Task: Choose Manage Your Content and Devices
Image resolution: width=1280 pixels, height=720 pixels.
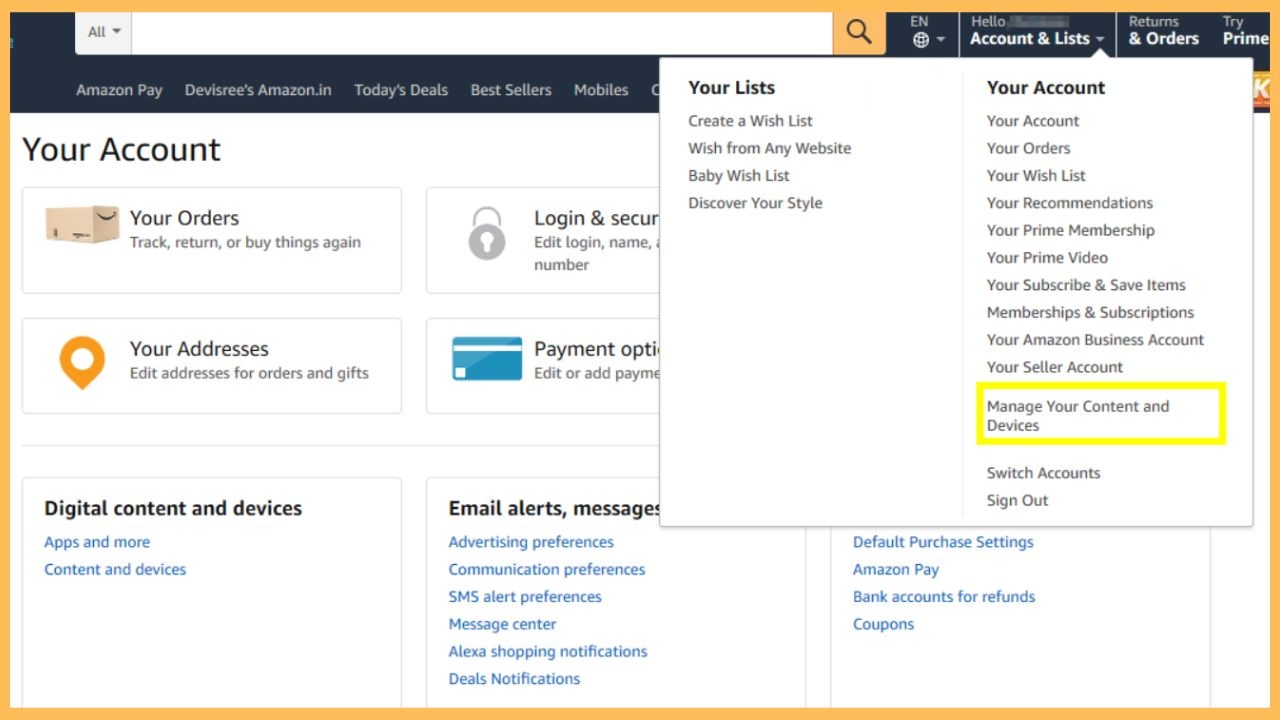Action: point(1077,415)
